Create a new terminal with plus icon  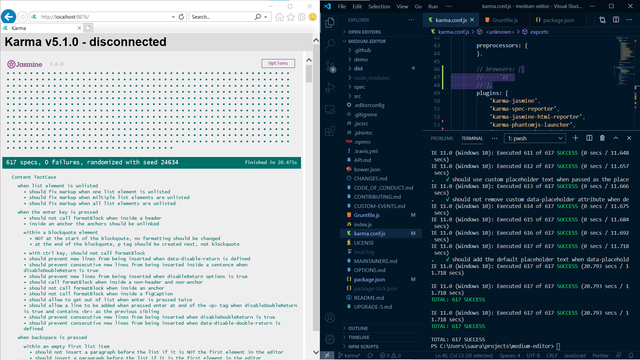[x=576, y=138]
